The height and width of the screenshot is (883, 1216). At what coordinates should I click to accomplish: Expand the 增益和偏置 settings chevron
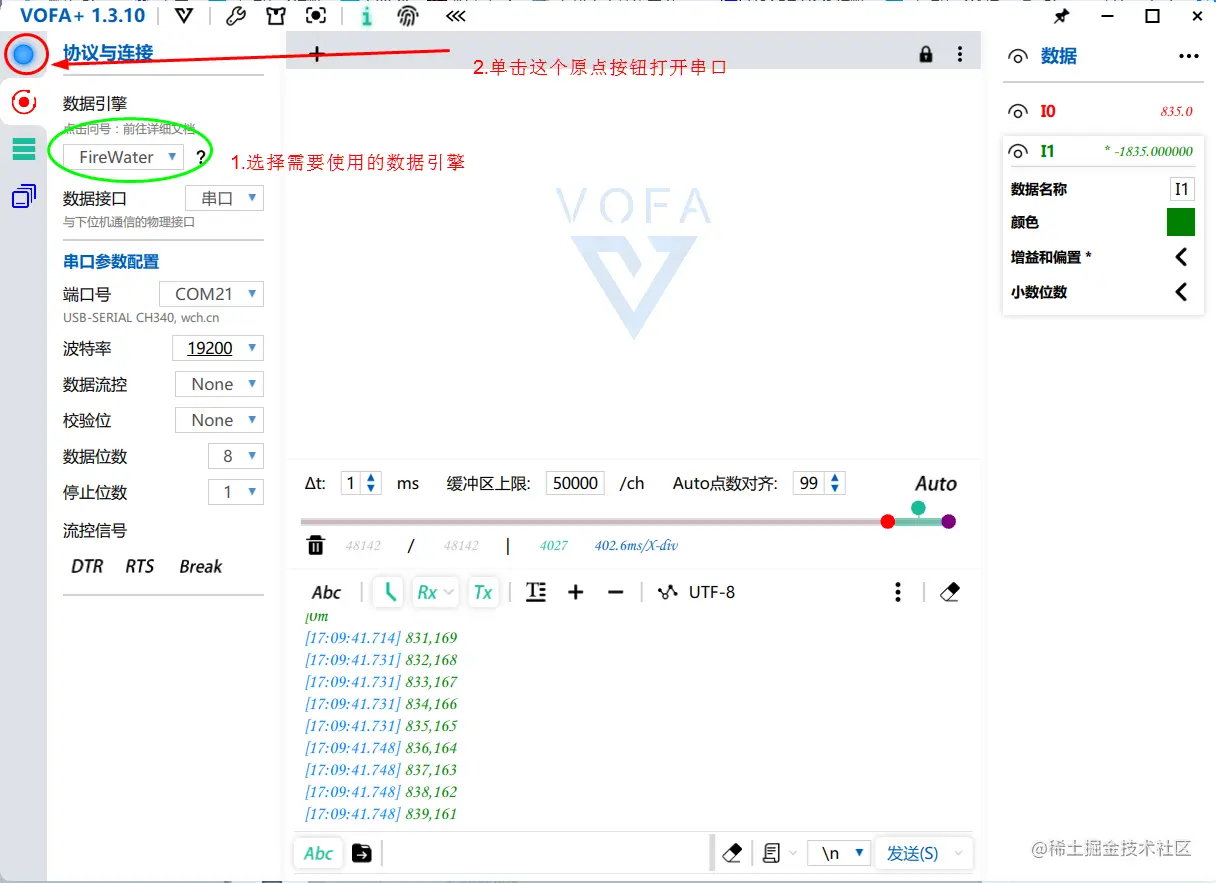[x=1181, y=257]
